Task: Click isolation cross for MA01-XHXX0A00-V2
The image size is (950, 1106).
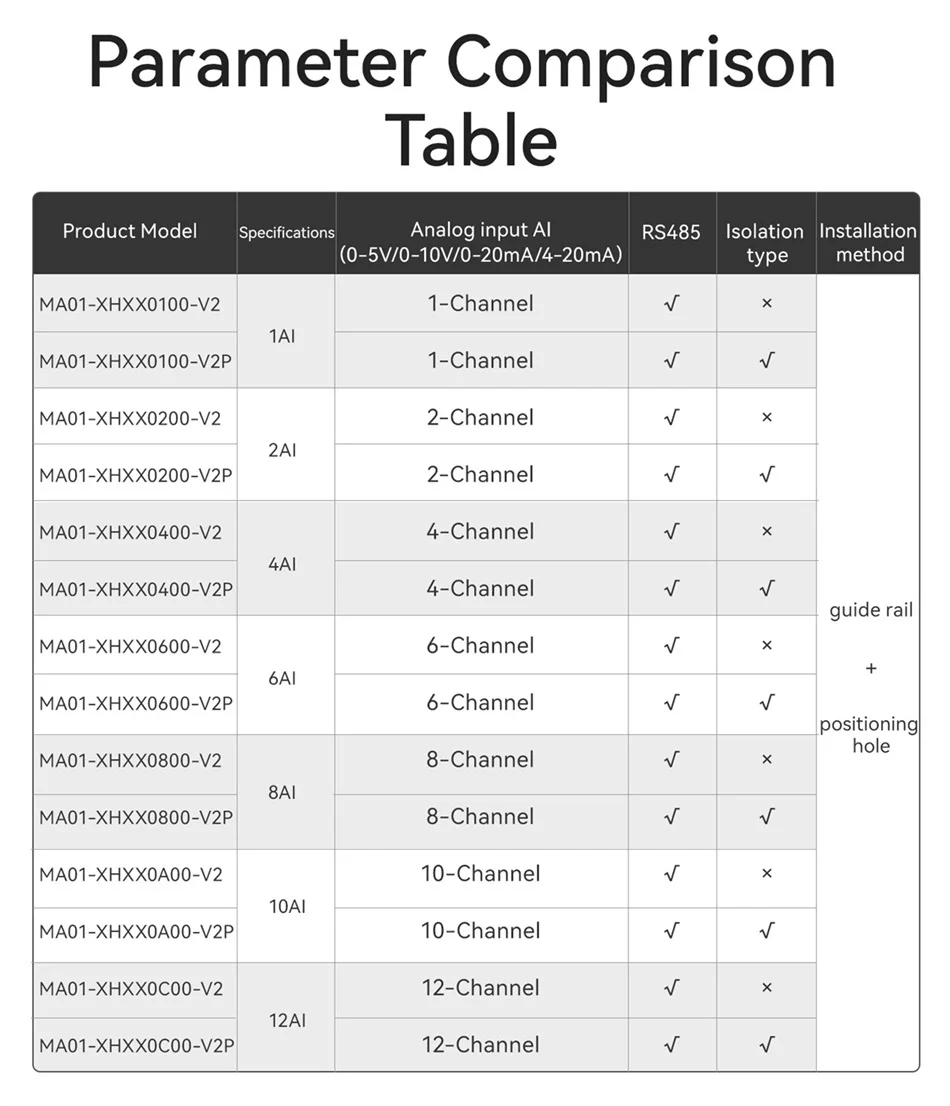Action: point(767,873)
